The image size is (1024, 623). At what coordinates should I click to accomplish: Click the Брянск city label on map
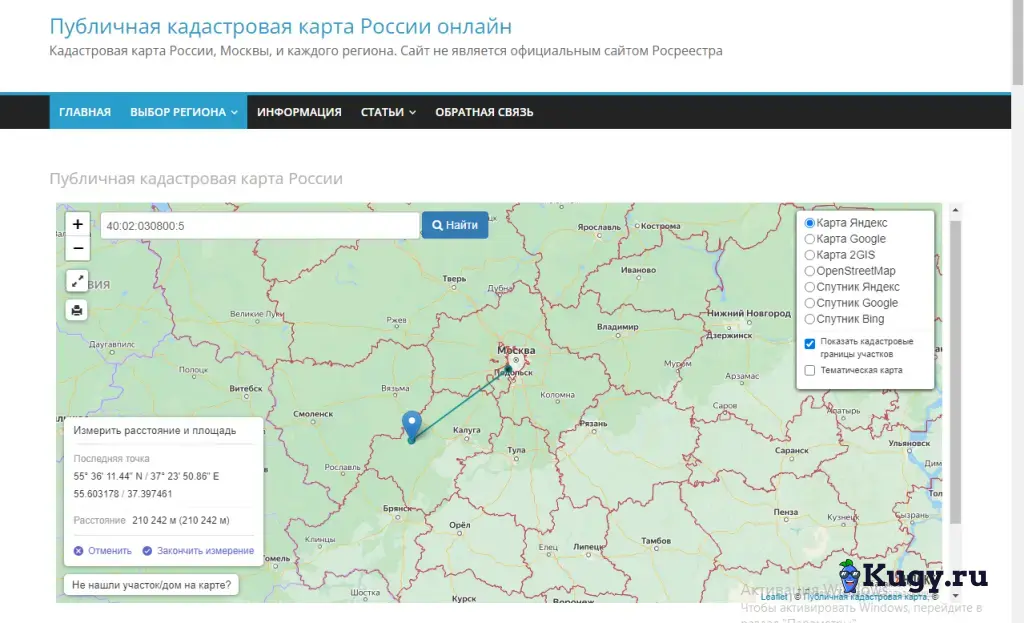pyautogui.click(x=398, y=508)
